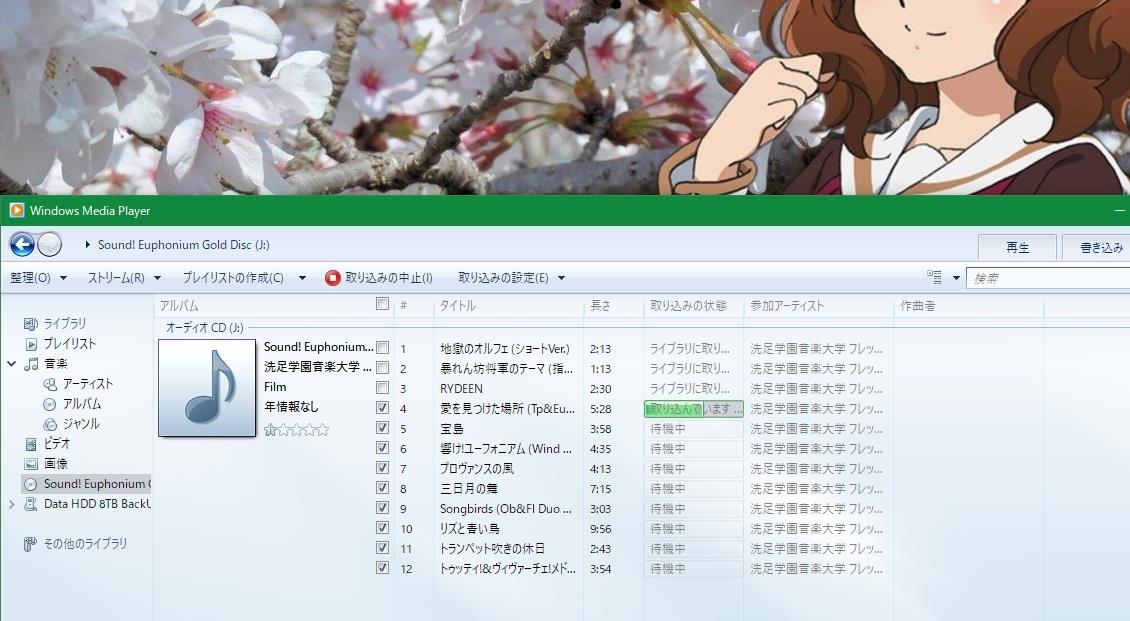
Task: Click the blue Back arrow button
Action: [x=22, y=245]
